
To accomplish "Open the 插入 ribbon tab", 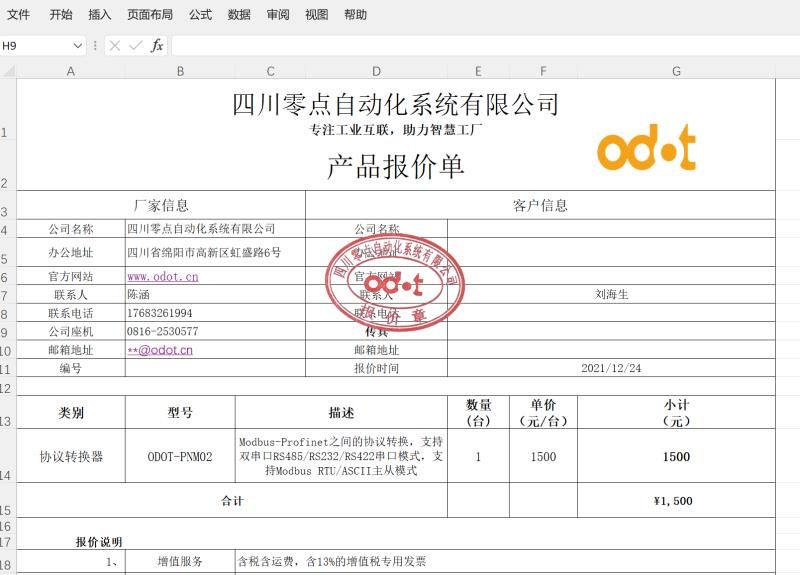I will [x=99, y=15].
